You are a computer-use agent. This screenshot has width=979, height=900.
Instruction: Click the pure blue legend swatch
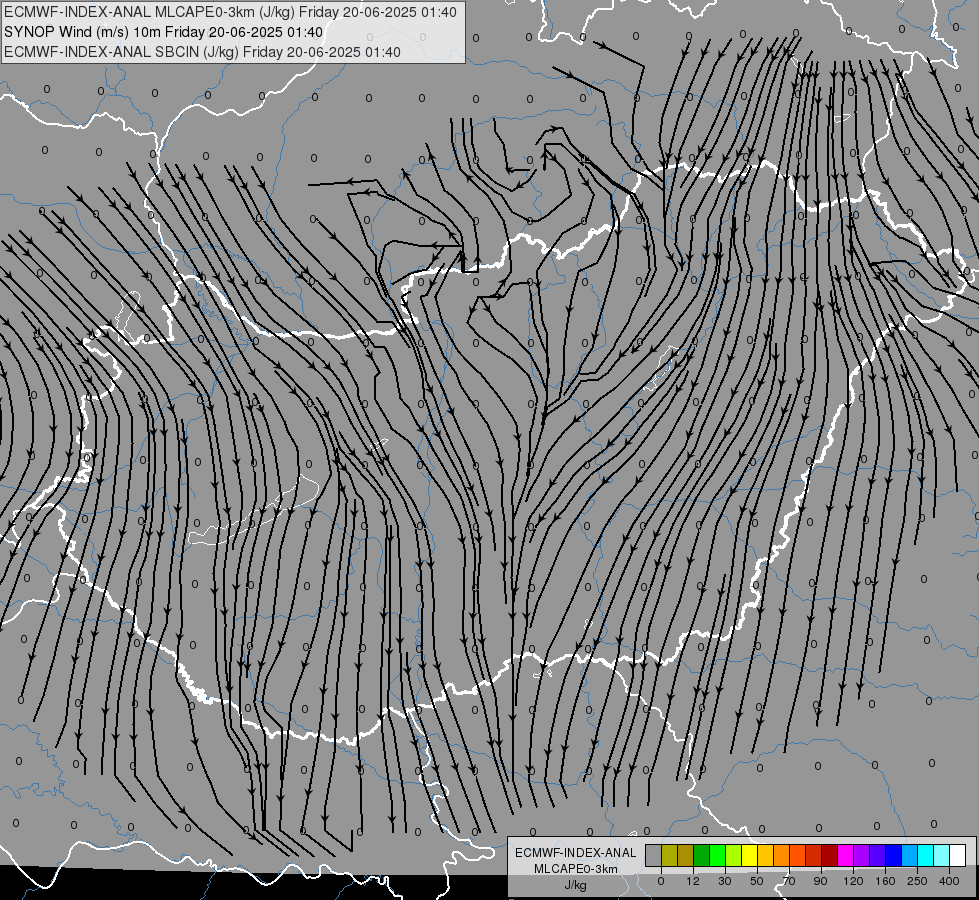894,856
